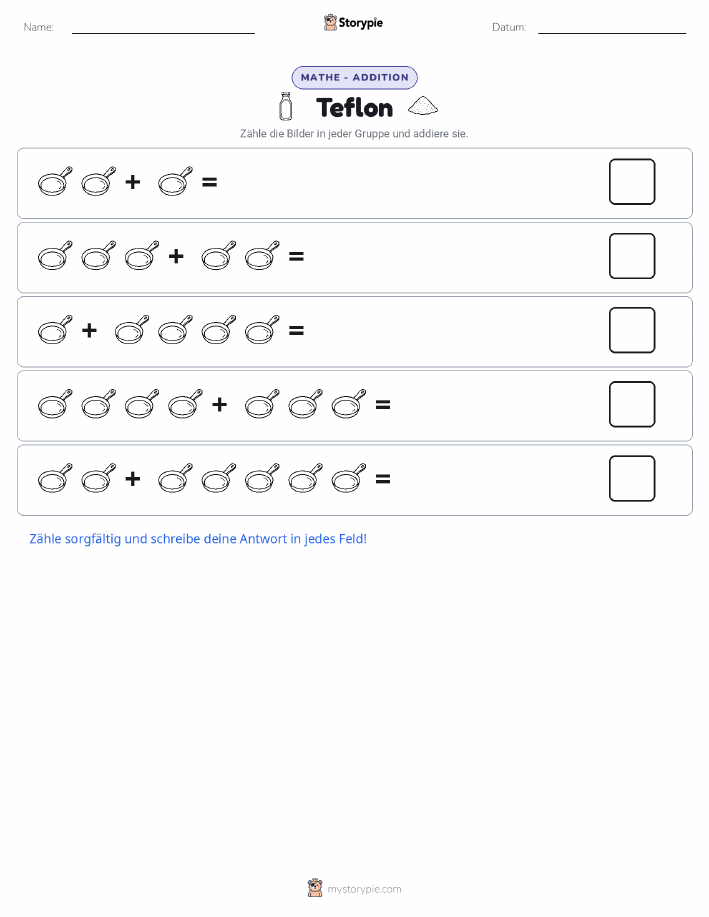
Task: Click the MATHE - ADDITION badge
Action: coord(354,77)
